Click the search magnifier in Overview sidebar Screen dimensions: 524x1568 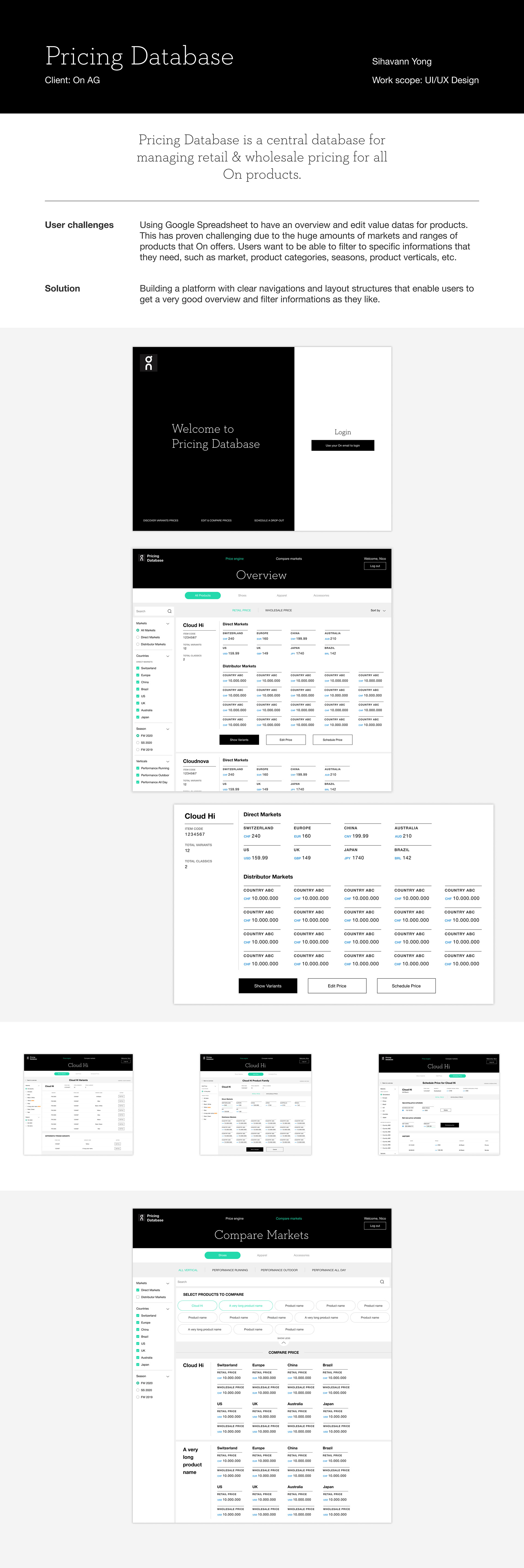[169, 611]
